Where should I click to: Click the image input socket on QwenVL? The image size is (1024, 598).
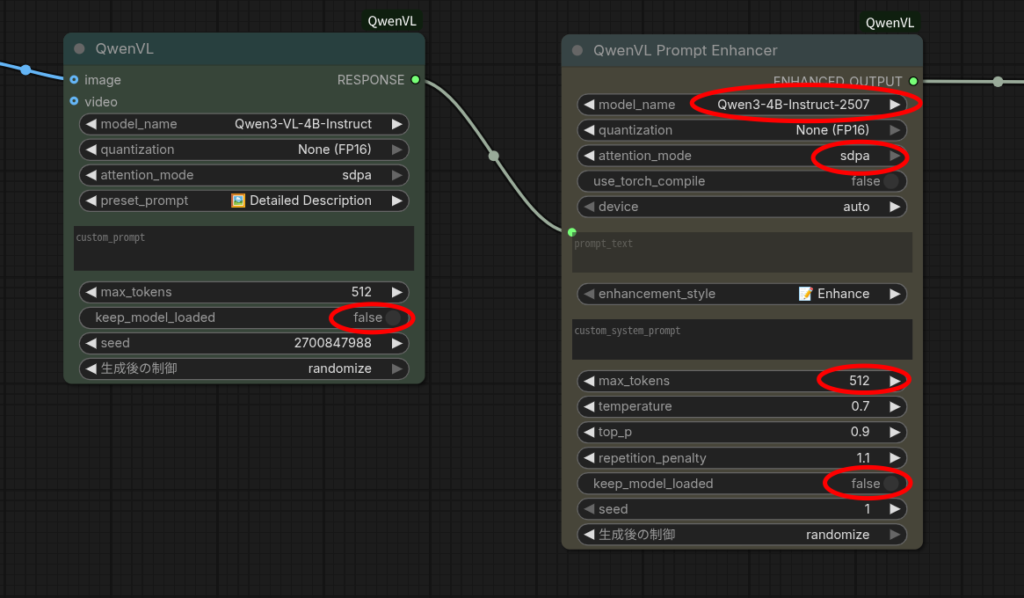pyautogui.click(x=74, y=80)
